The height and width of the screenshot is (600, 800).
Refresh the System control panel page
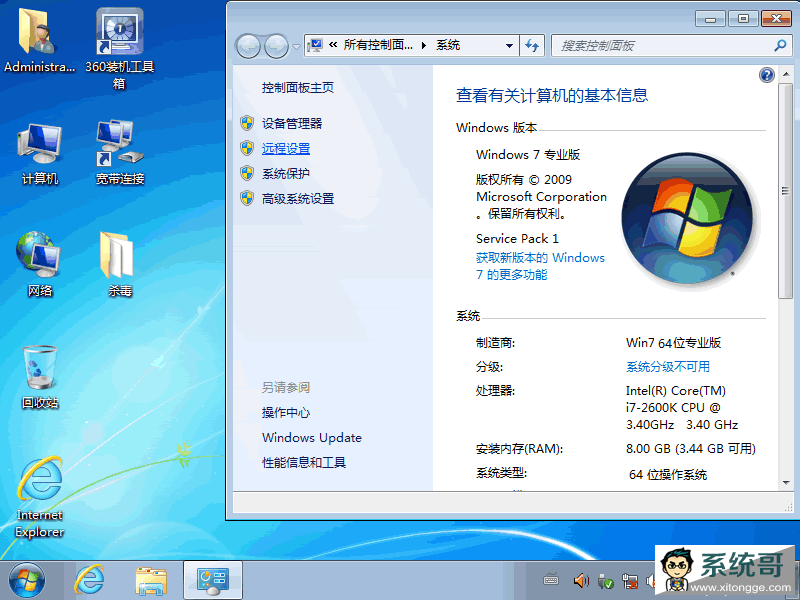[532, 45]
